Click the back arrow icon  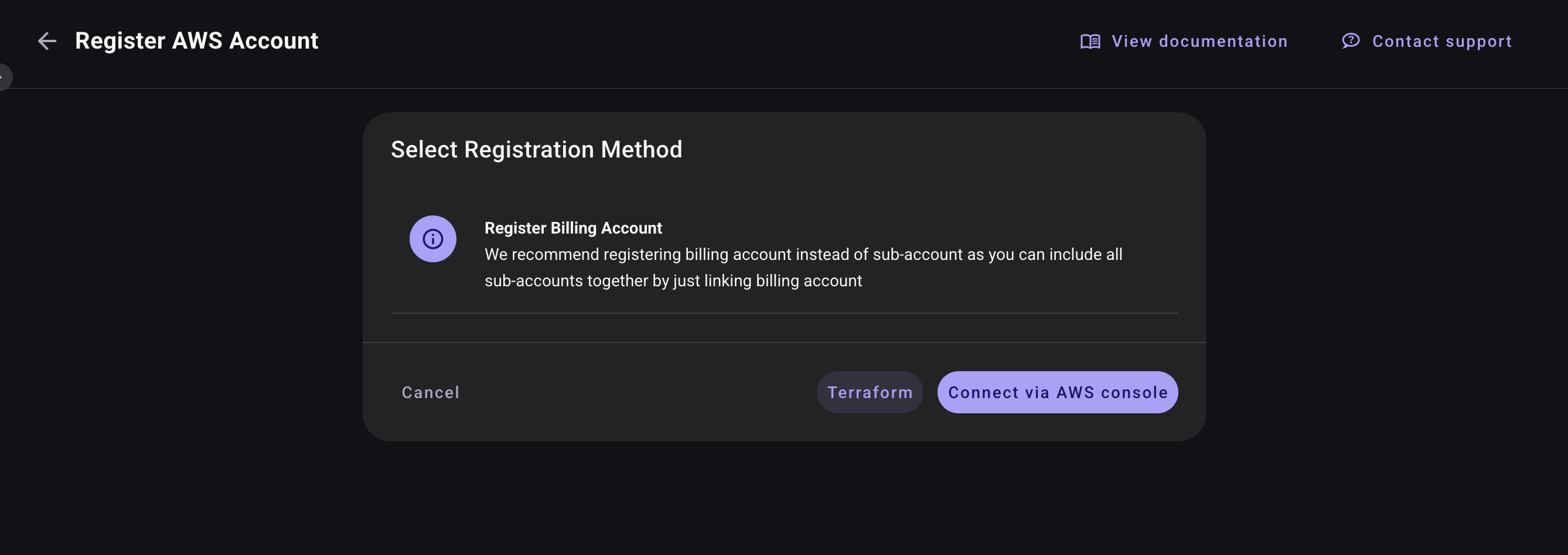coord(47,42)
